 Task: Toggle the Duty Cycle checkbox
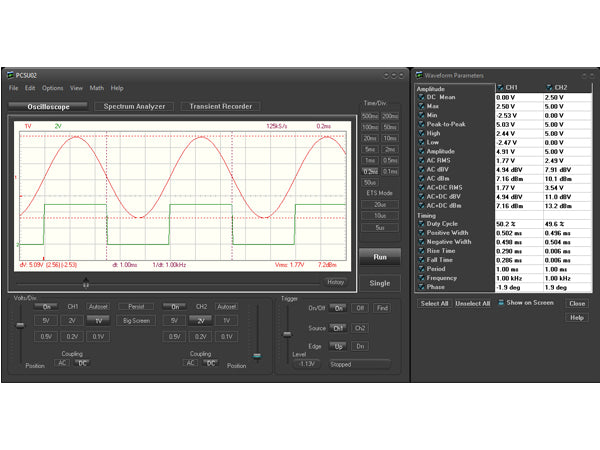(x=419, y=223)
